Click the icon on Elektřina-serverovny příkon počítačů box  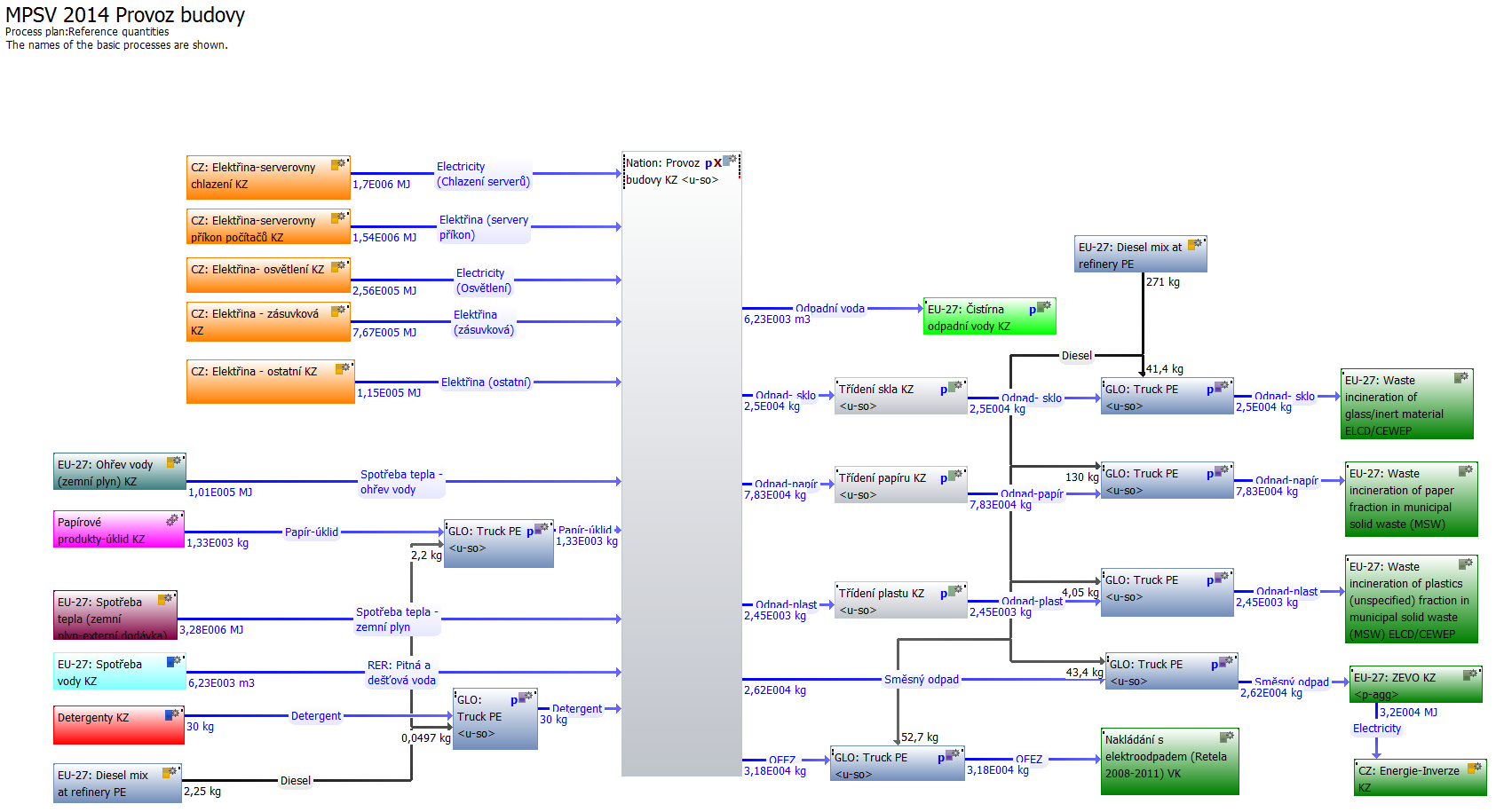338,217
